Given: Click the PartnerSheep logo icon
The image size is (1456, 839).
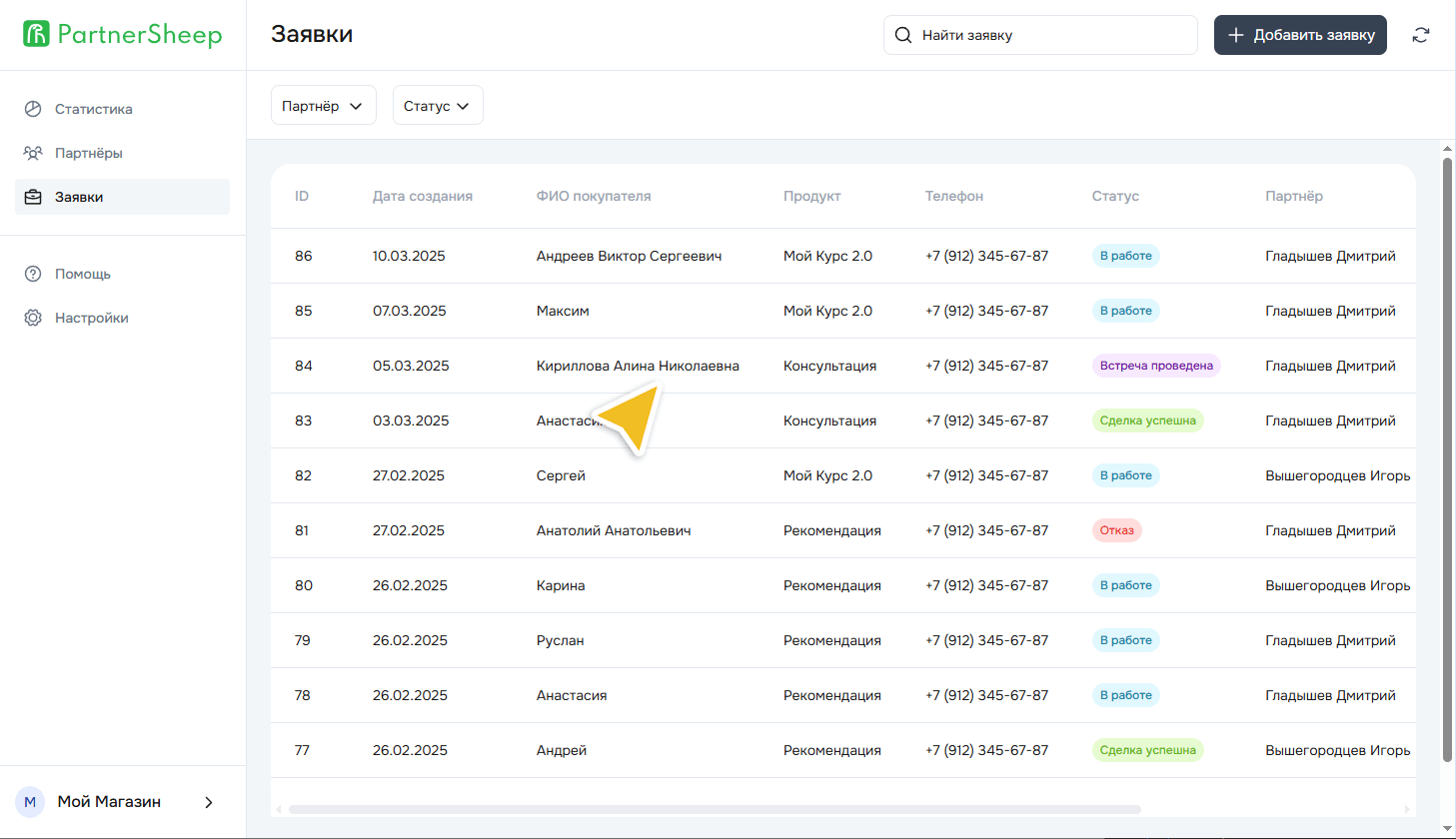Looking at the screenshot, I should (36, 33).
